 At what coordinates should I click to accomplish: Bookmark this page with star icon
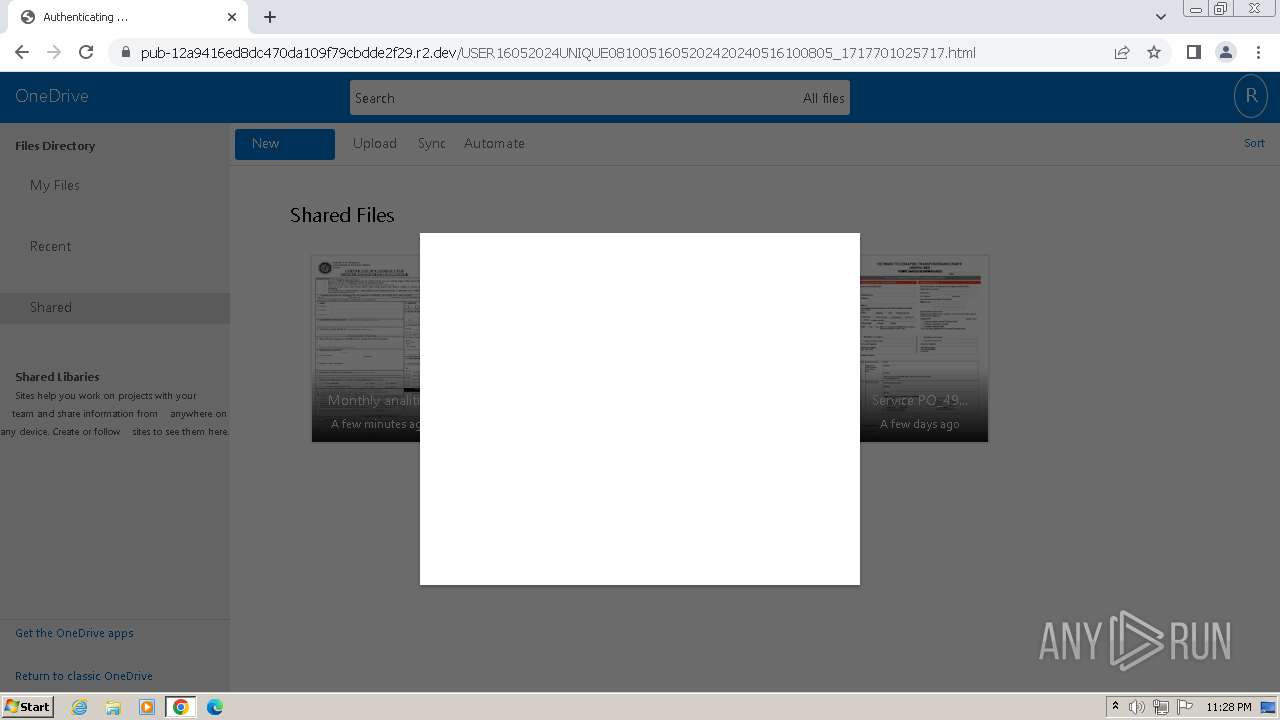tap(1154, 53)
